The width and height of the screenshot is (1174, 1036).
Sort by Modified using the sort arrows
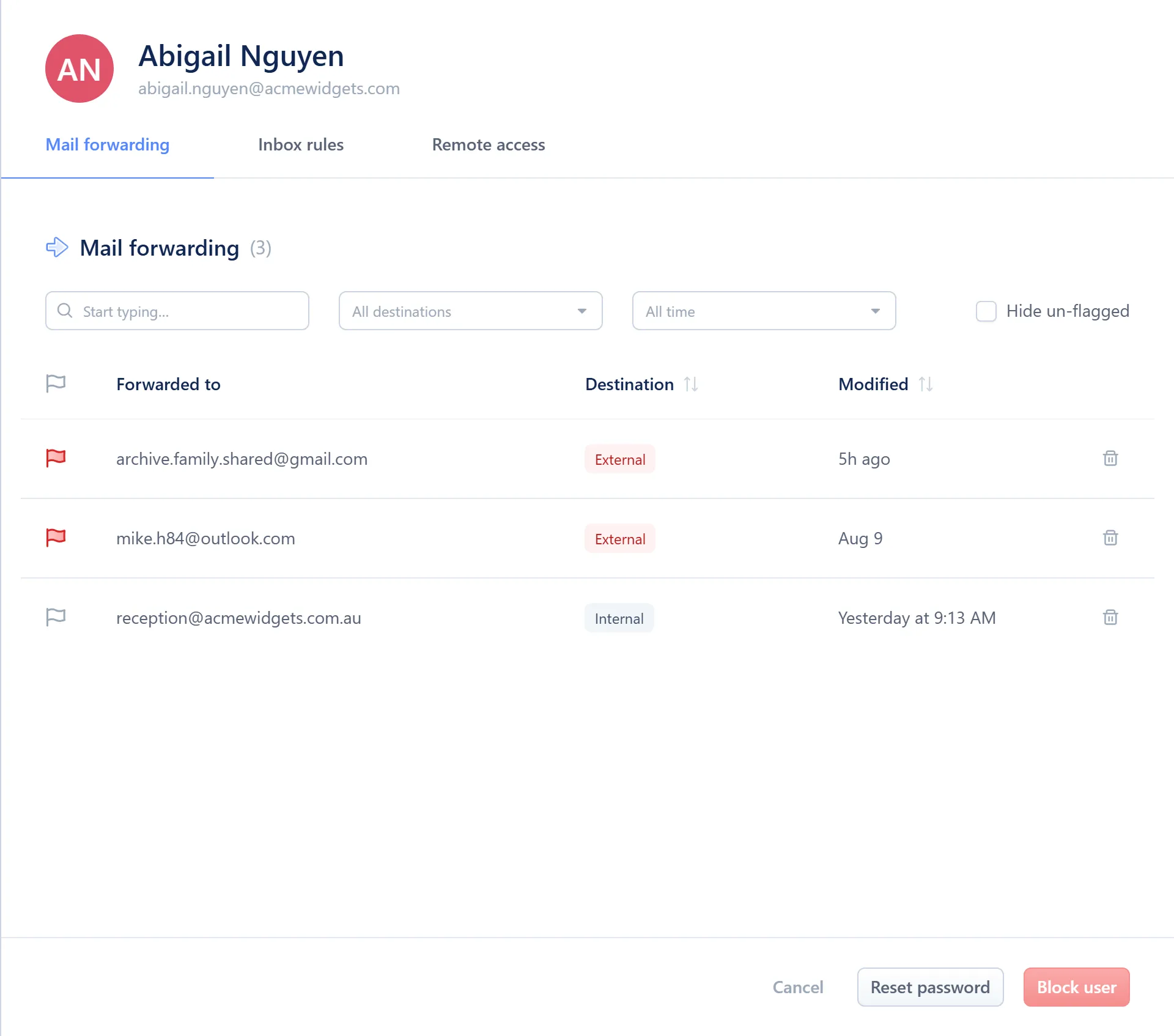click(x=926, y=384)
